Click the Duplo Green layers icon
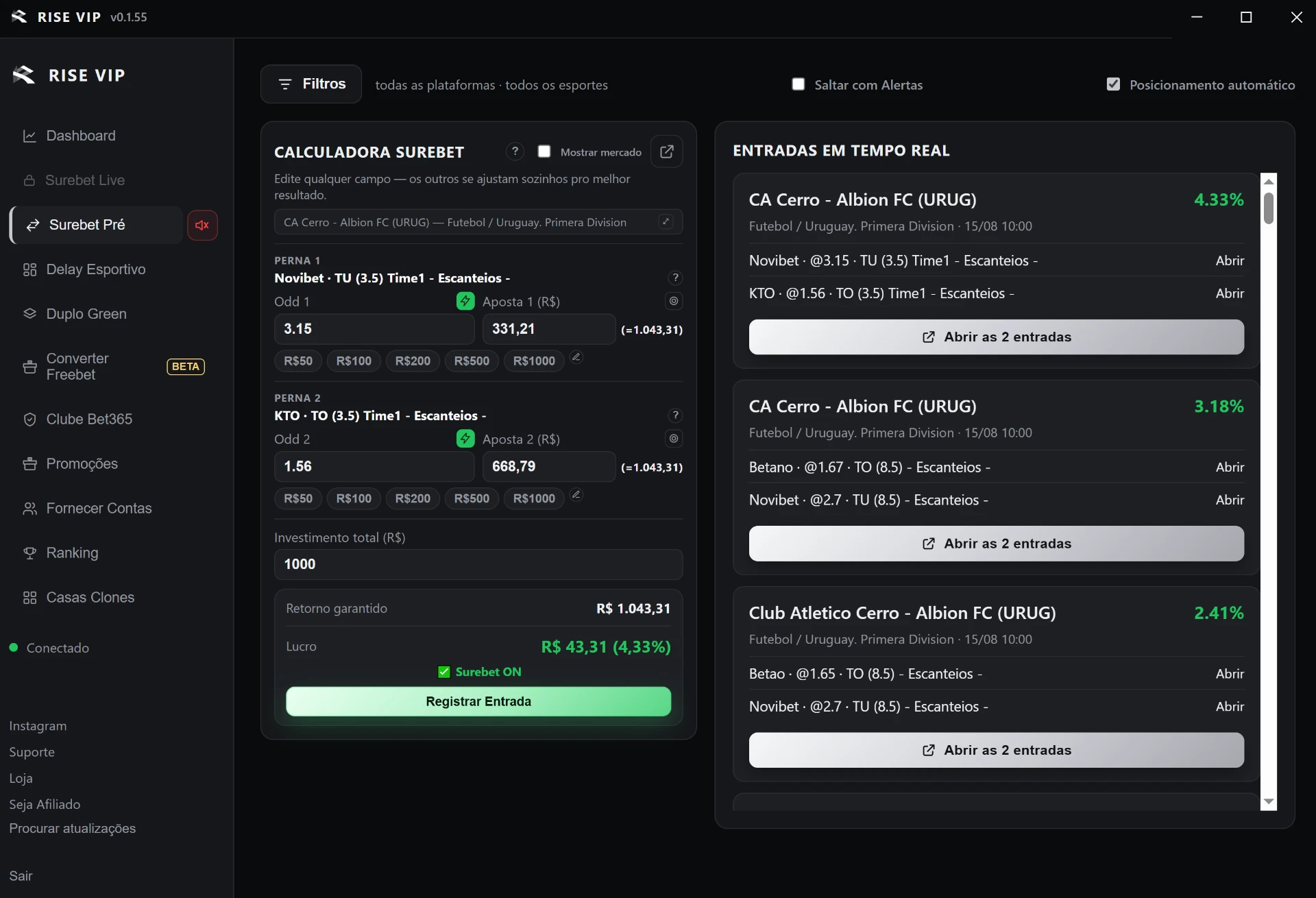This screenshot has width=1316, height=898. (29, 314)
